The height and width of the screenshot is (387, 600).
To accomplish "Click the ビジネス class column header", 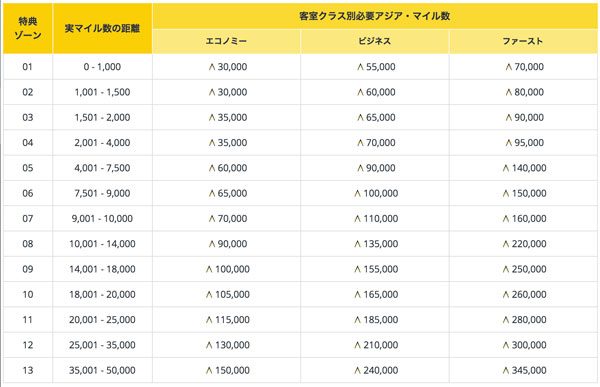I will click(375, 41).
